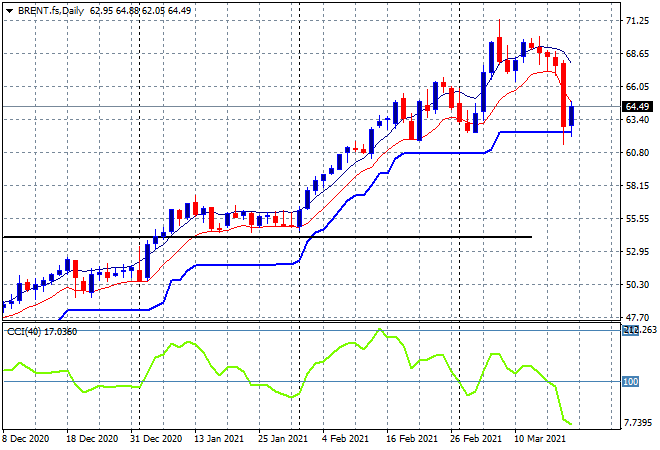Click the 63.40 price axis label
This screenshot has width=660, height=450.
pos(637,120)
